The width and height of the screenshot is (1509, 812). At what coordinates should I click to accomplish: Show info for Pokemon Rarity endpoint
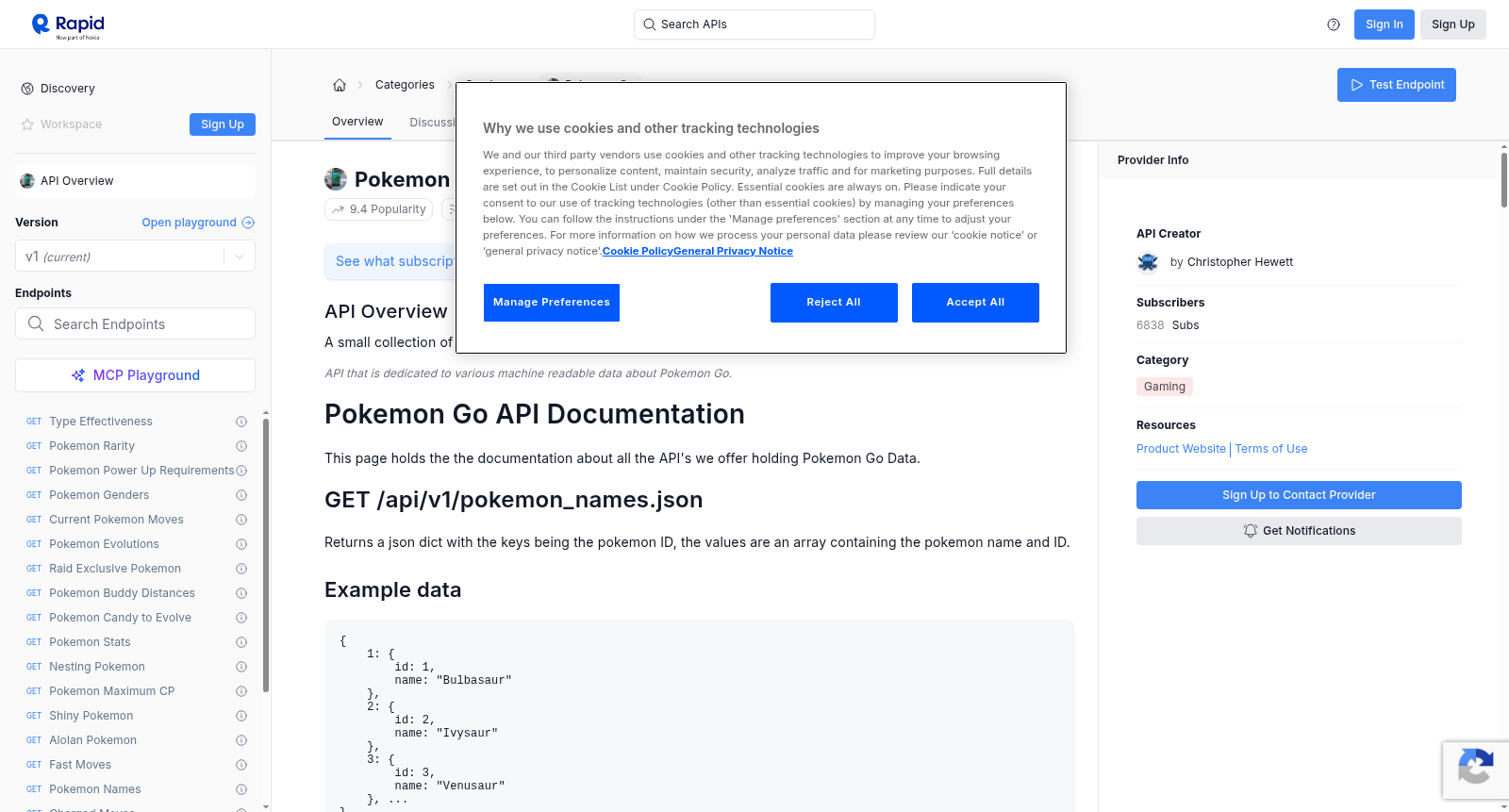241,446
